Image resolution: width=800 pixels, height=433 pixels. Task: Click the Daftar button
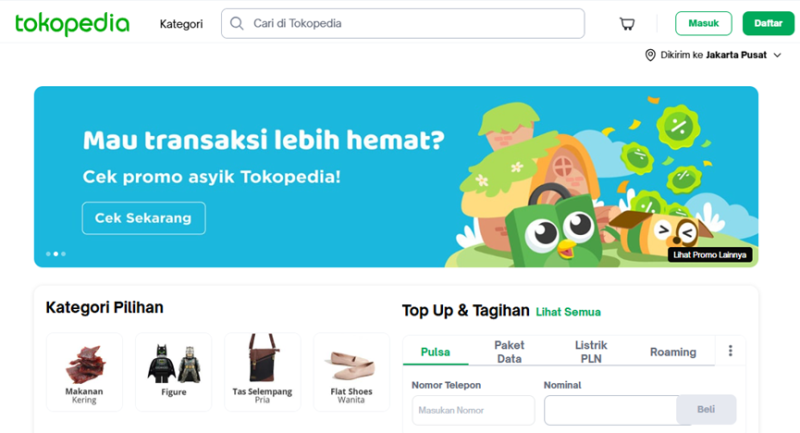click(768, 23)
